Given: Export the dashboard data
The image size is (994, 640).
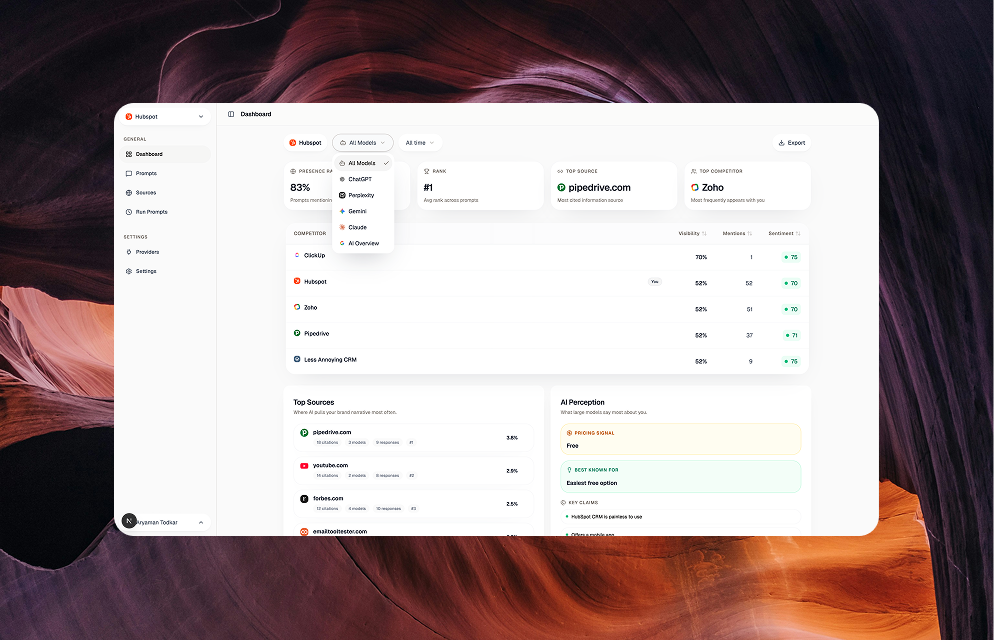Looking at the screenshot, I should point(791,143).
